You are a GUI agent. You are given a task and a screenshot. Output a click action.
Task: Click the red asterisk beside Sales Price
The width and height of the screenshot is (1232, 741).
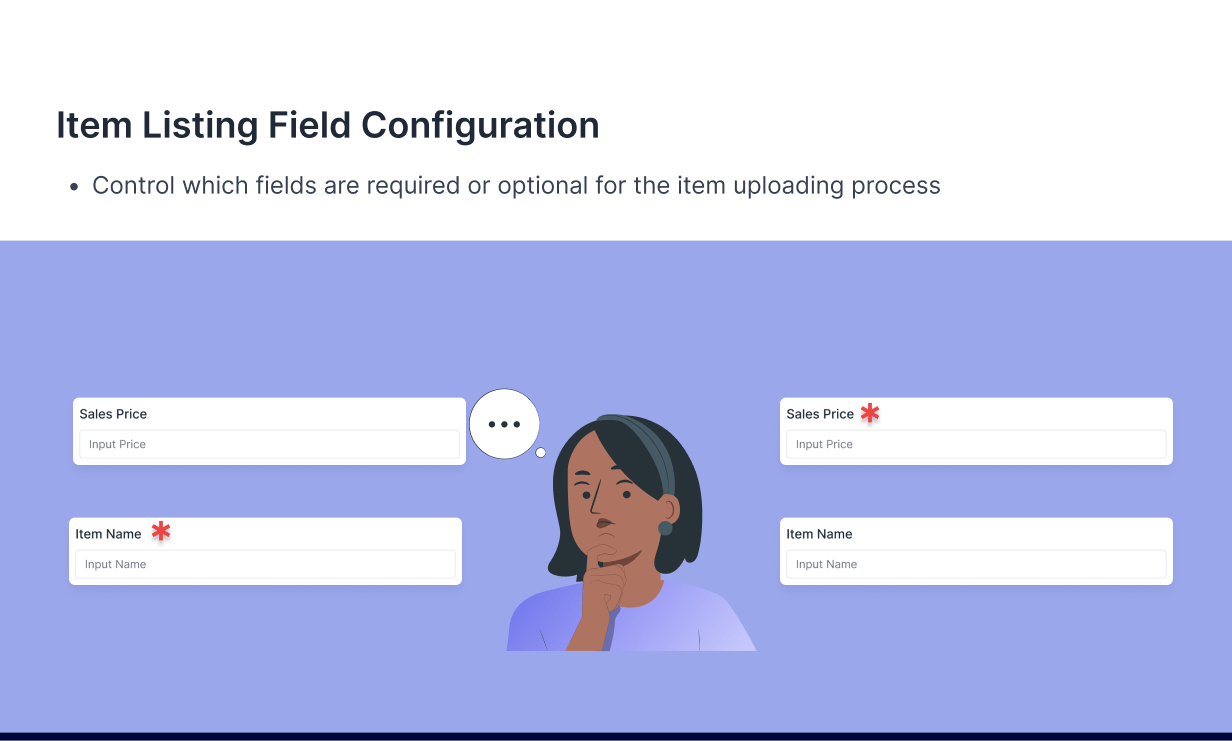[x=870, y=412]
